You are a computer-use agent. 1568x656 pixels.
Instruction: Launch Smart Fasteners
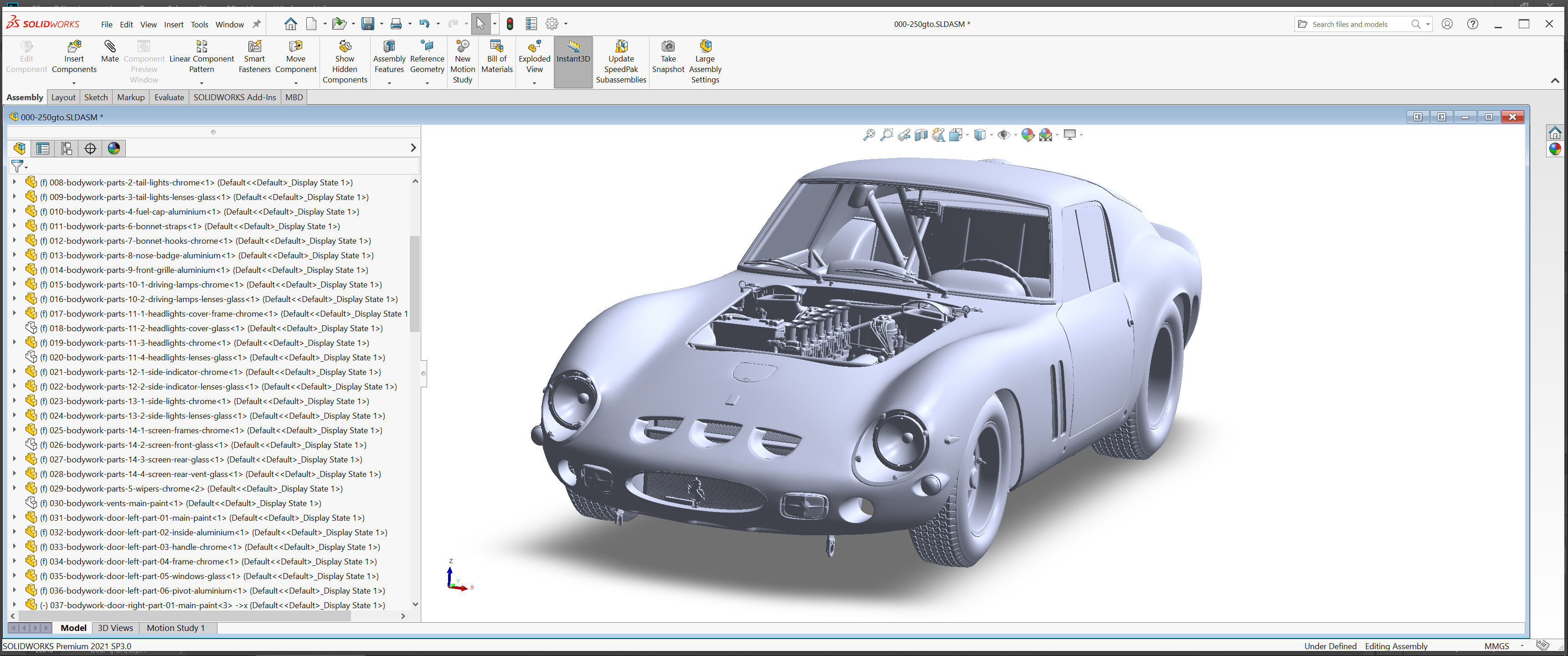[254, 57]
